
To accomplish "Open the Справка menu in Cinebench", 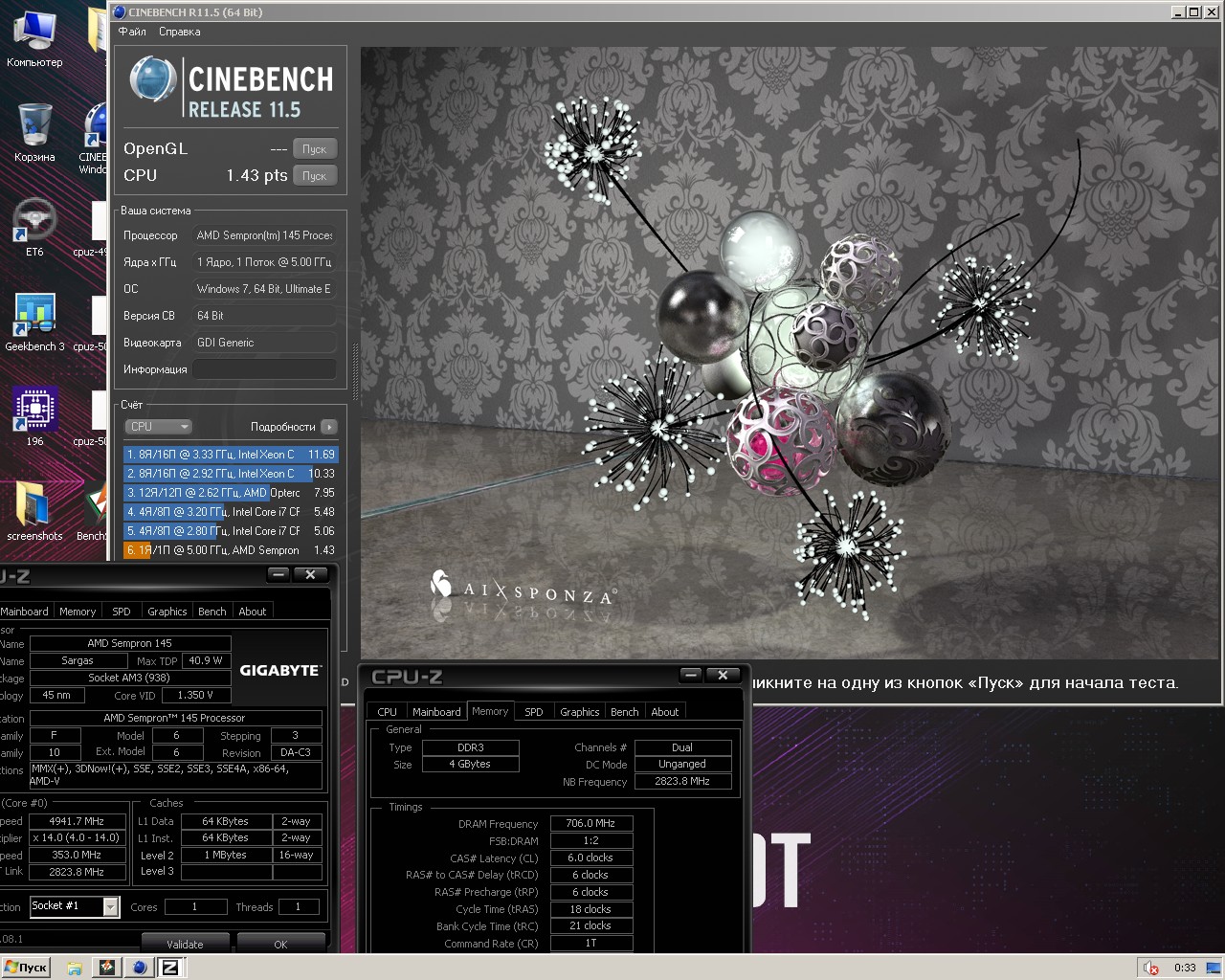I will (x=180, y=32).
